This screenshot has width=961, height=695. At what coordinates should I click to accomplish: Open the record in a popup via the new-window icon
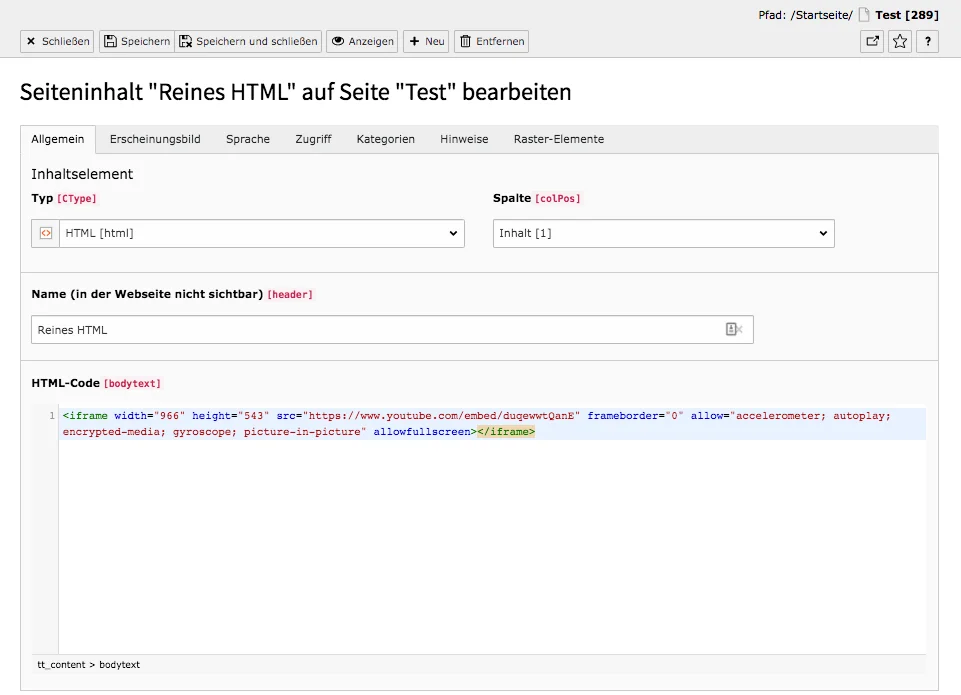click(x=873, y=41)
